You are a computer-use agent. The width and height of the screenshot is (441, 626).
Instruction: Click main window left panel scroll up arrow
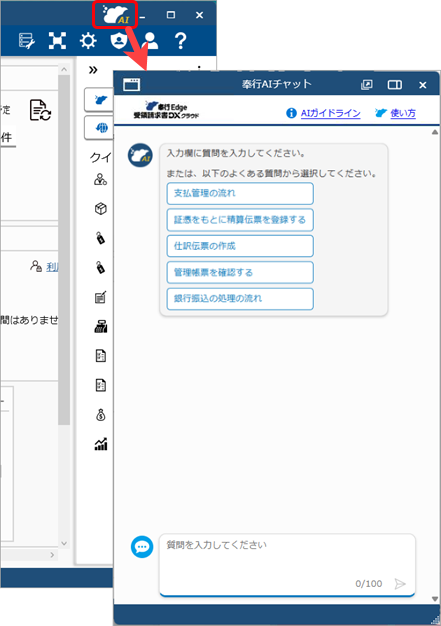click(64, 69)
